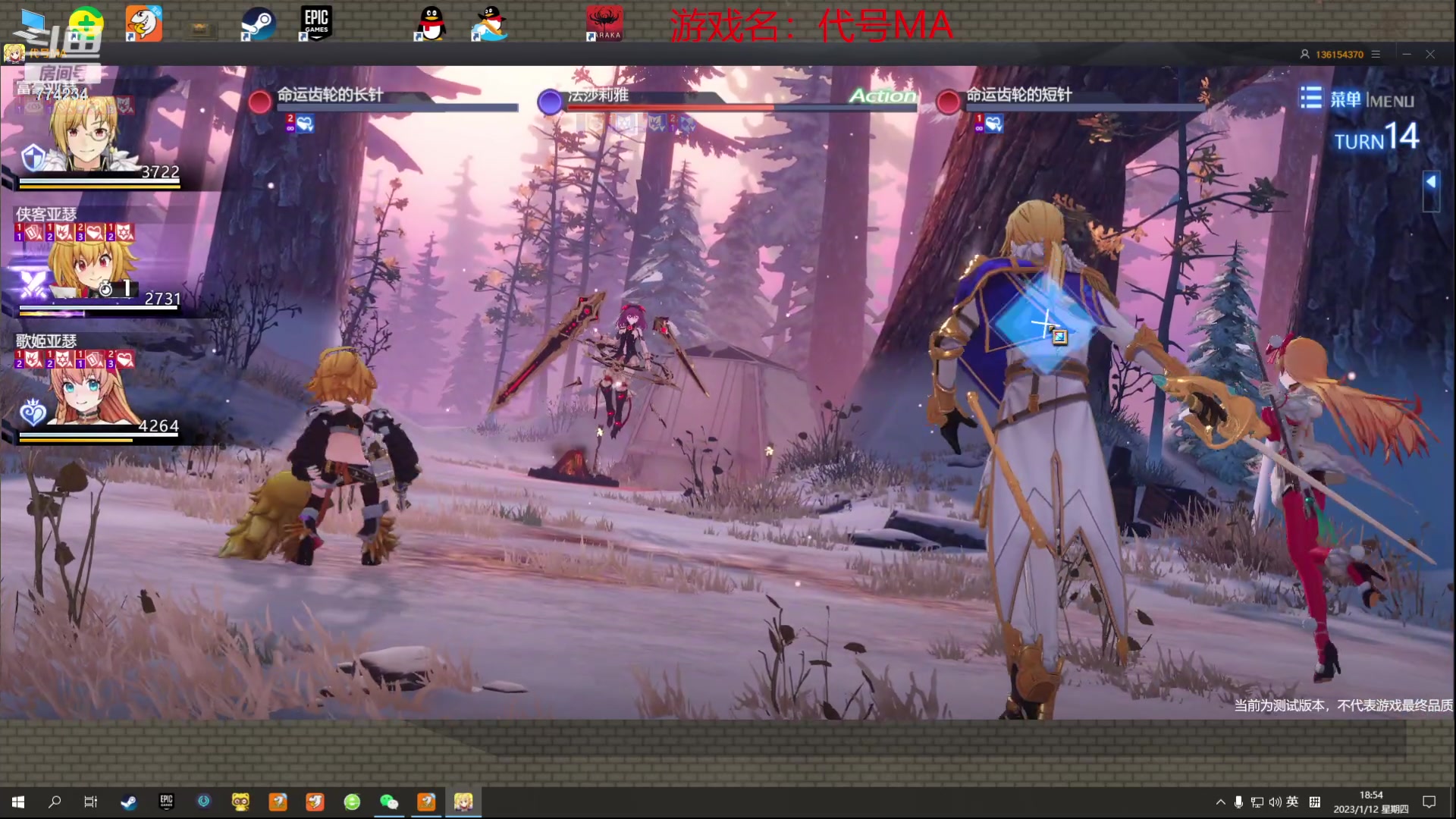Image resolution: width=1456 pixels, height=819 pixels.
Task: Launch the ARAKA desktop game shortcut
Action: [x=604, y=24]
